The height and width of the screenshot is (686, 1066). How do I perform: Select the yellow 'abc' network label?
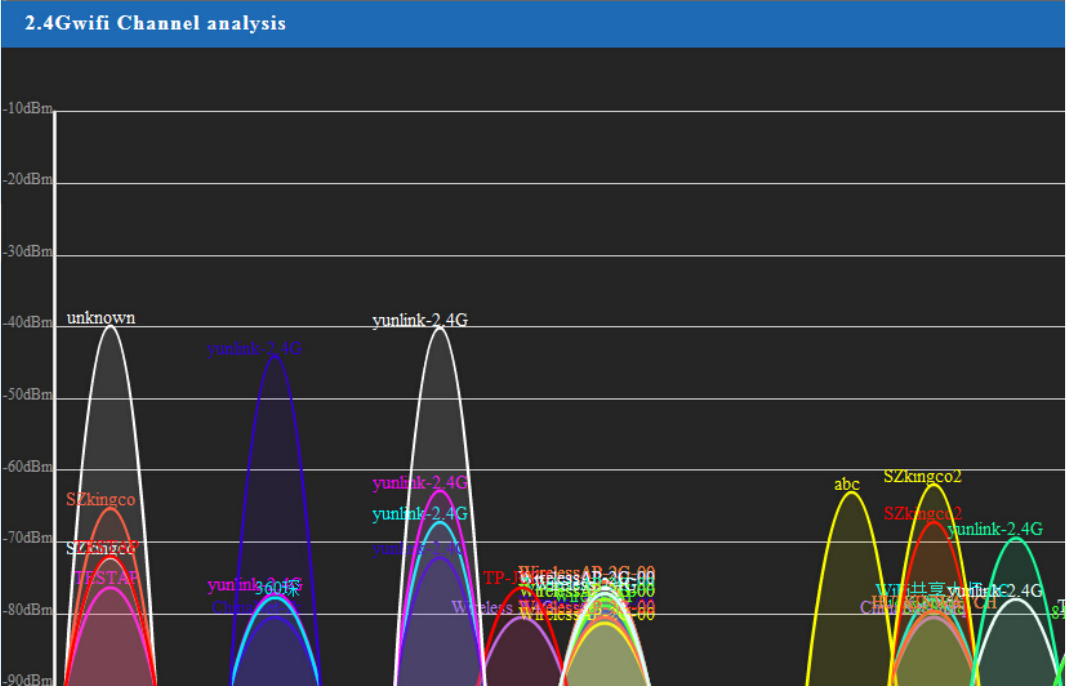(x=846, y=485)
